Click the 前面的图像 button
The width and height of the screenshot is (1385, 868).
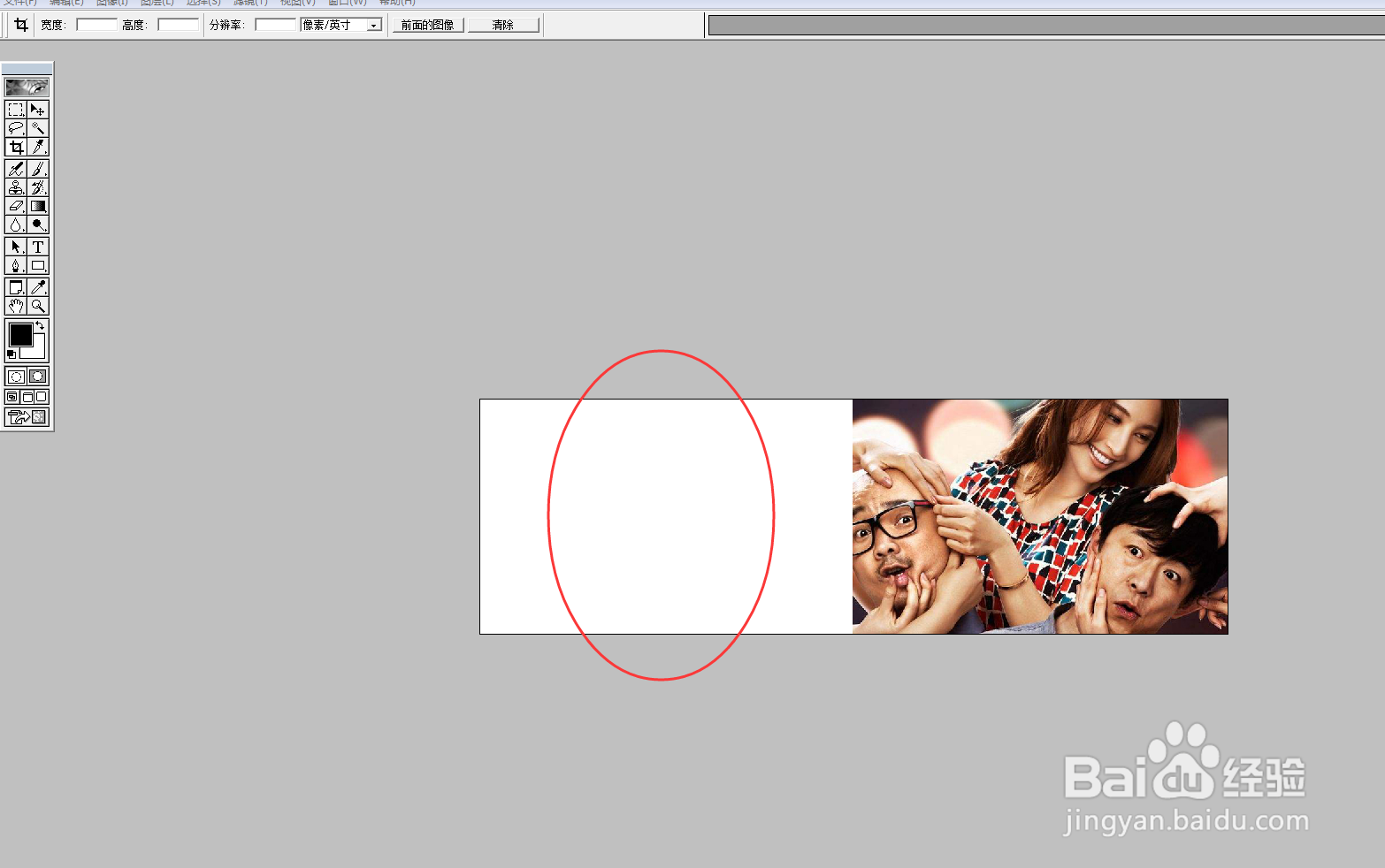click(x=428, y=25)
